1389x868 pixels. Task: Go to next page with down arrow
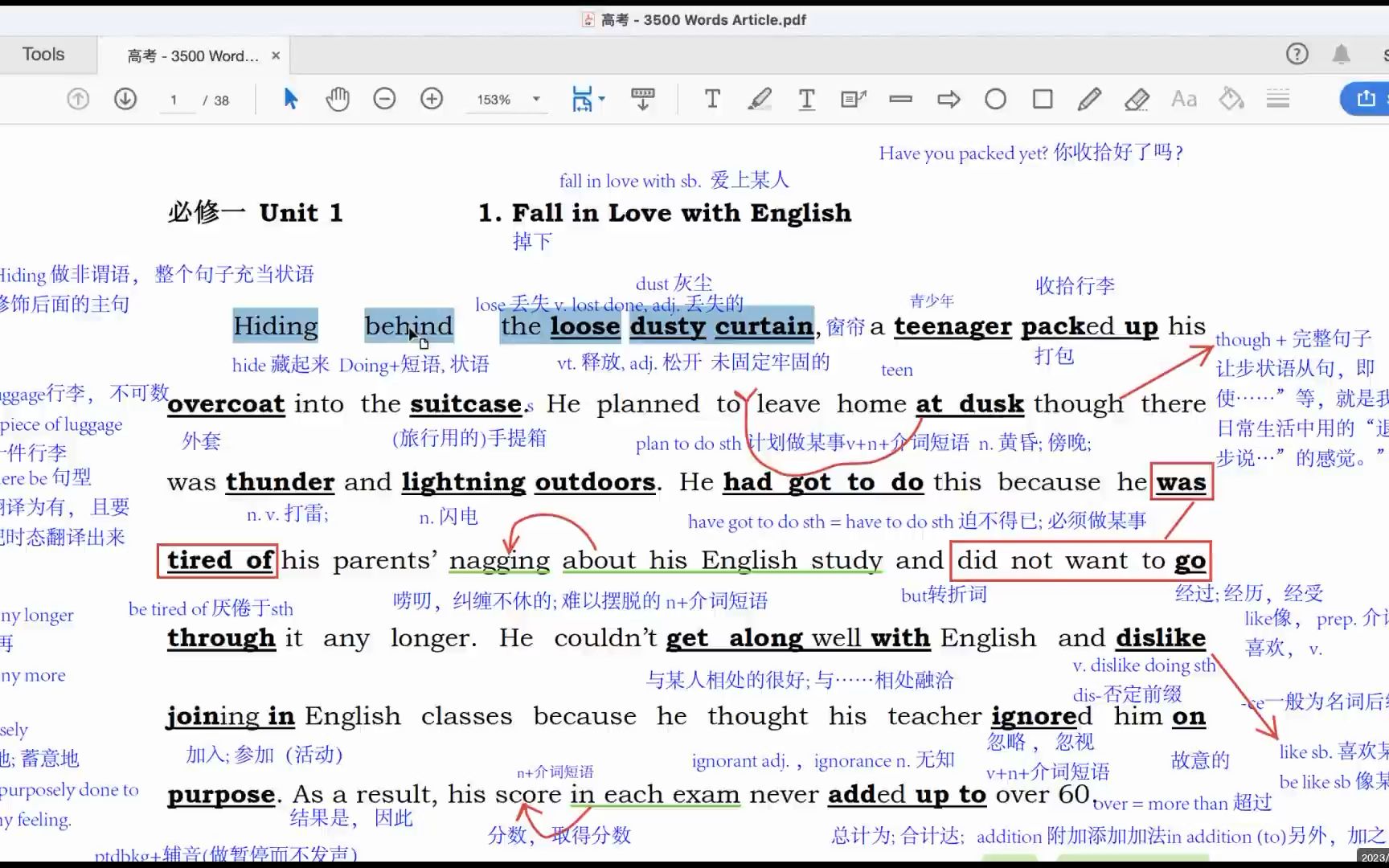tap(125, 99)
